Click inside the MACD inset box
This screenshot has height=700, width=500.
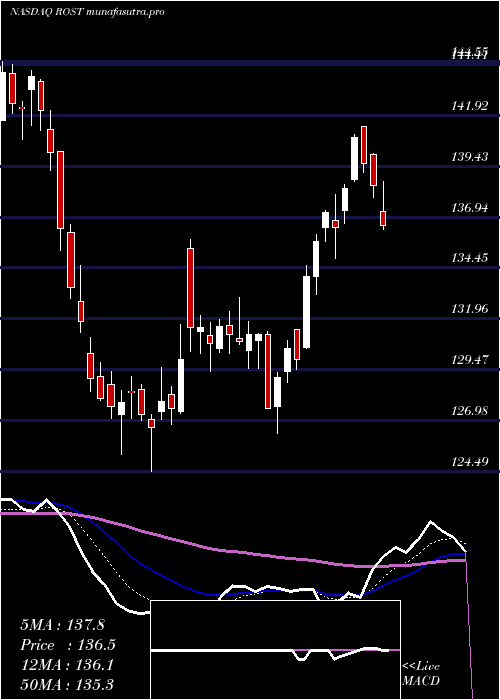(275, 650)
